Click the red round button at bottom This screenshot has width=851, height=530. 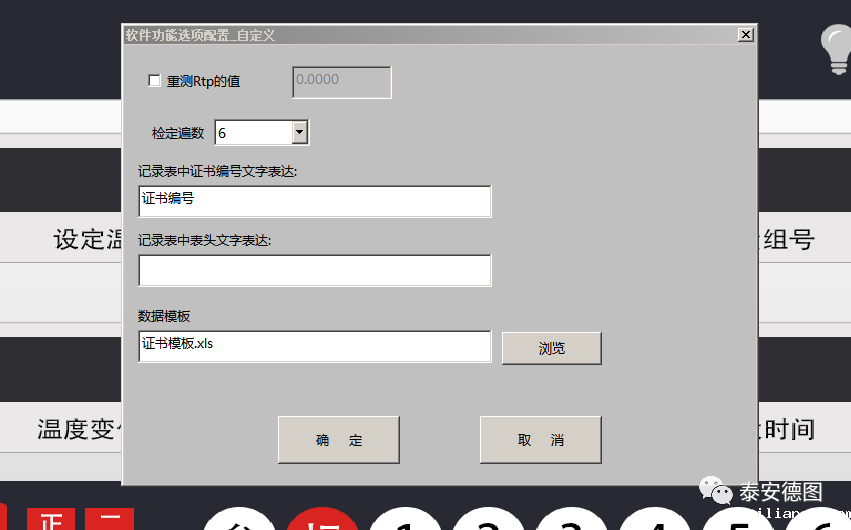tap(322, 520)
